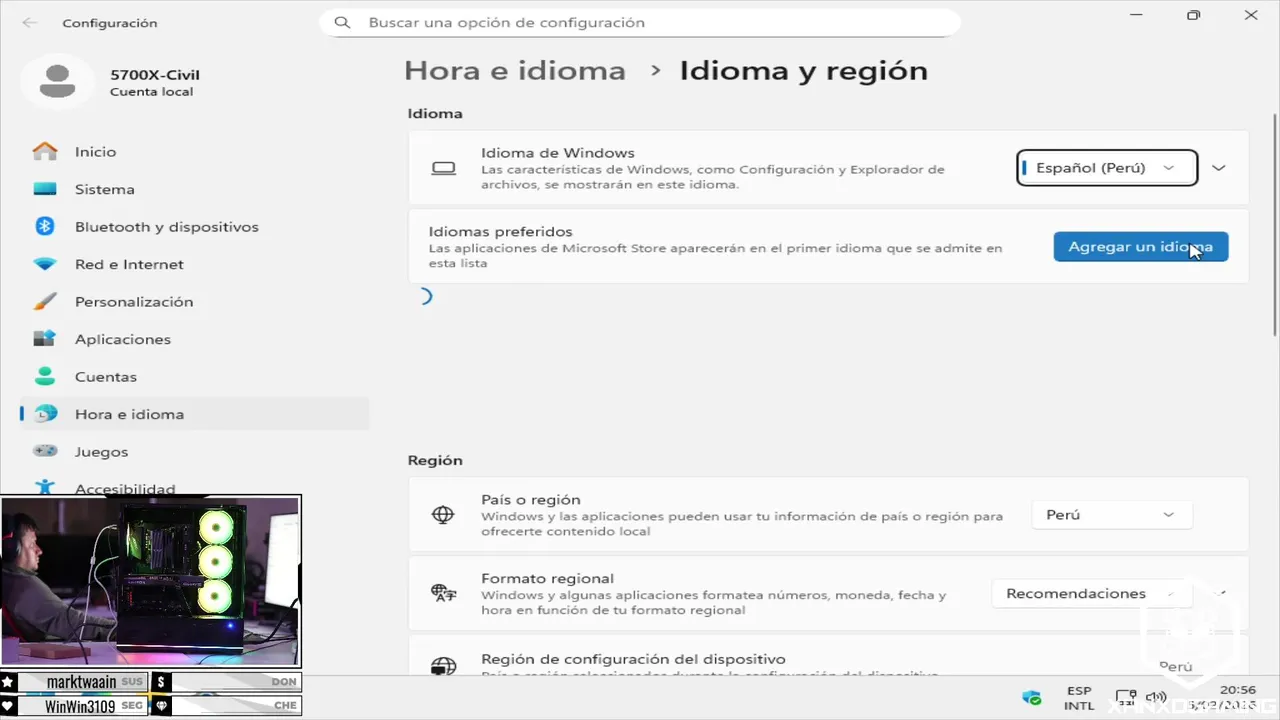Click the user account avatar icon
The image size is (1280, 720).
(x=59, y=81)
